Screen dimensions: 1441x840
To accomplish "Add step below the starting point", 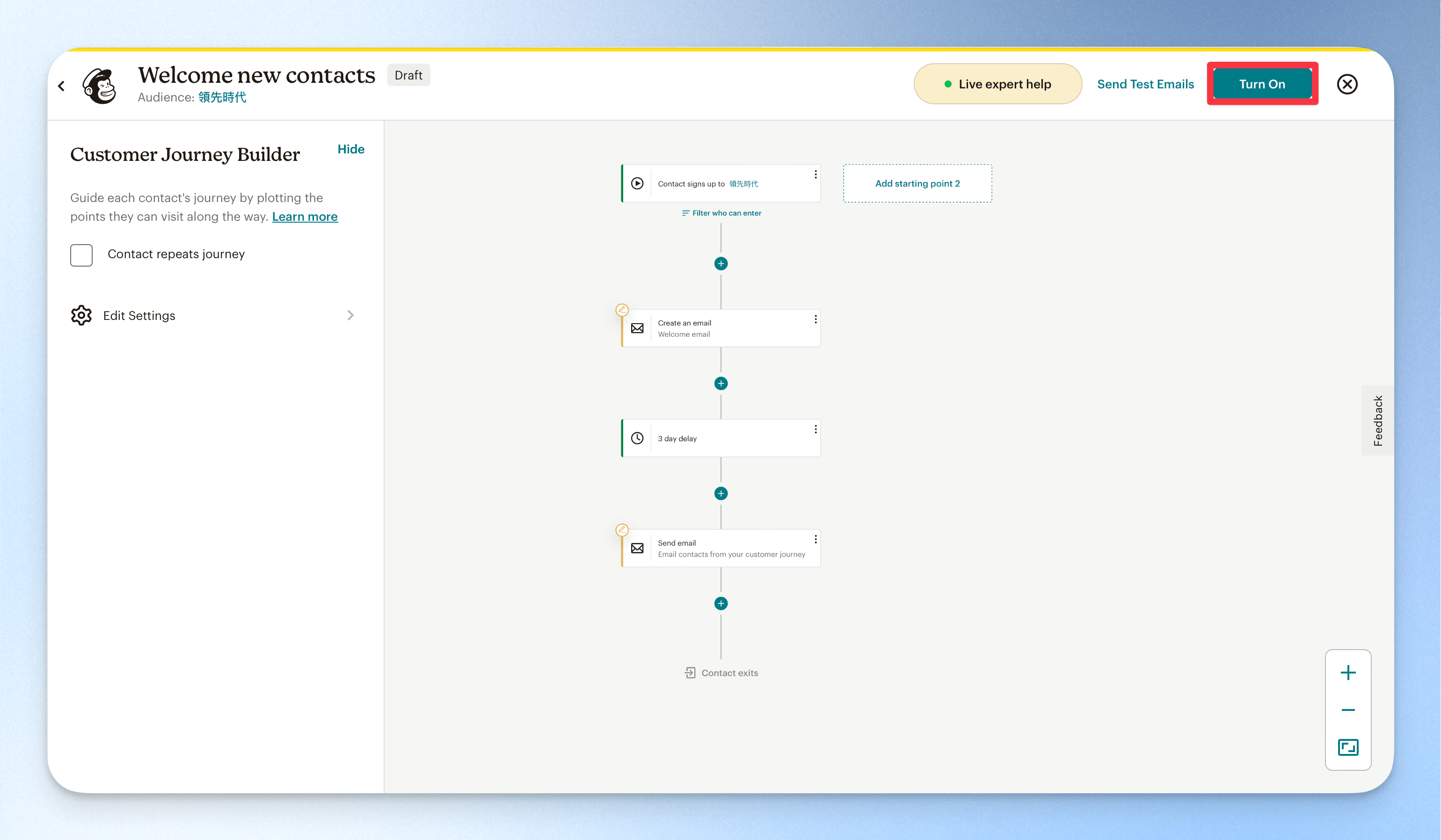I will [721, 264].
